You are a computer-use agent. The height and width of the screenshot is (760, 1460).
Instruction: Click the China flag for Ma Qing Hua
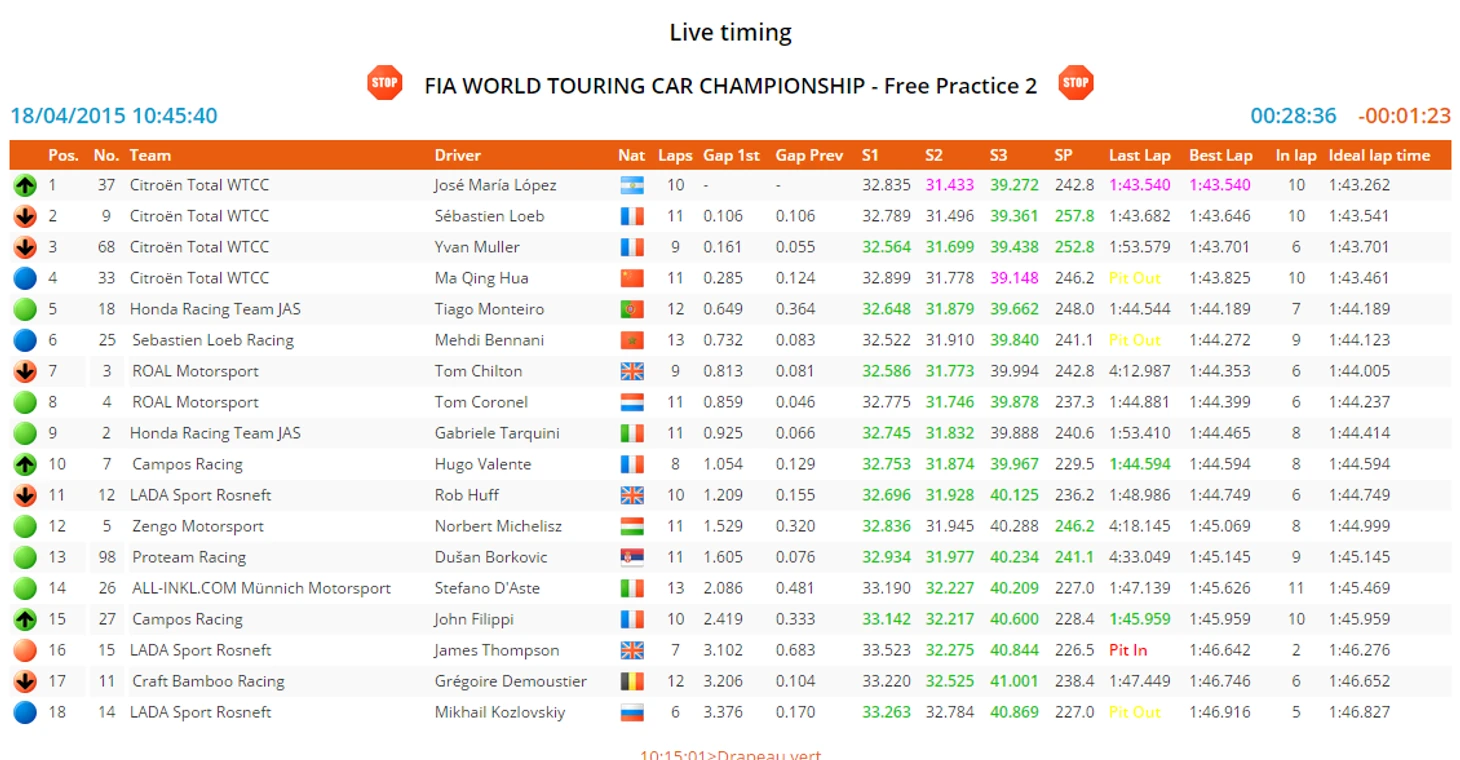point(631,278)
